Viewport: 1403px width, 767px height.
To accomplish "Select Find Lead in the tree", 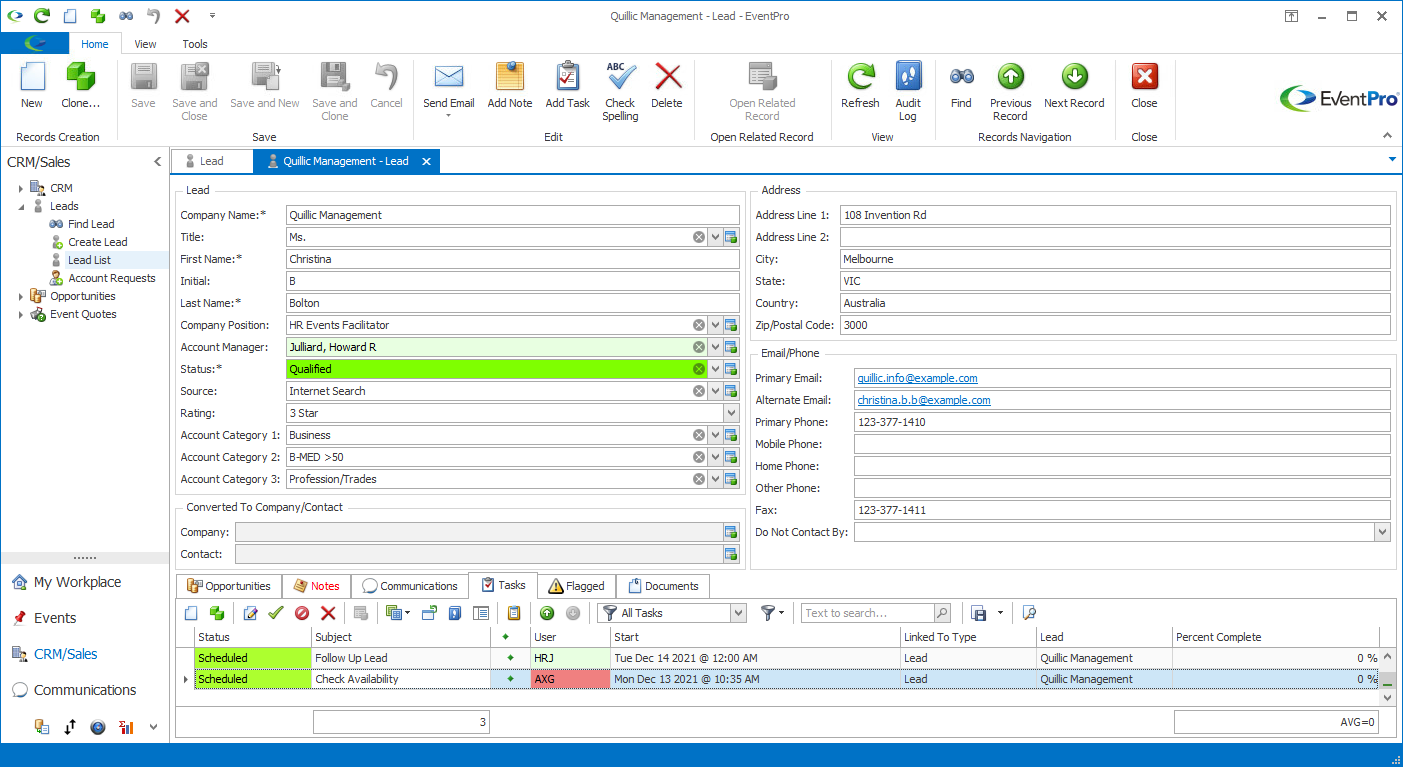I will [x=91, y=224].
